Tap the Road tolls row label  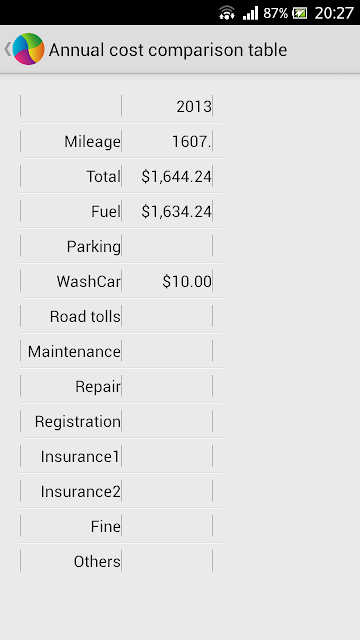pos(85,316)
